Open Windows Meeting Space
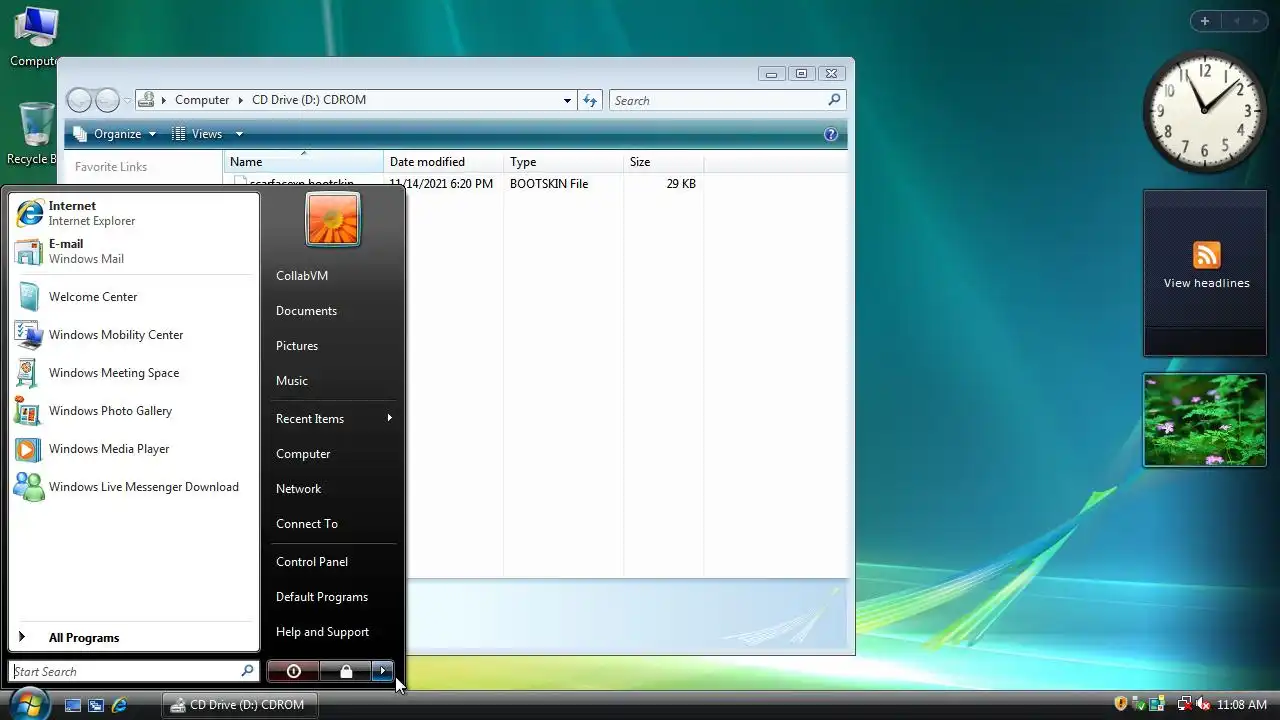Screen dimensions: 1280x720 pyautogui.click(x=132, y=373)
